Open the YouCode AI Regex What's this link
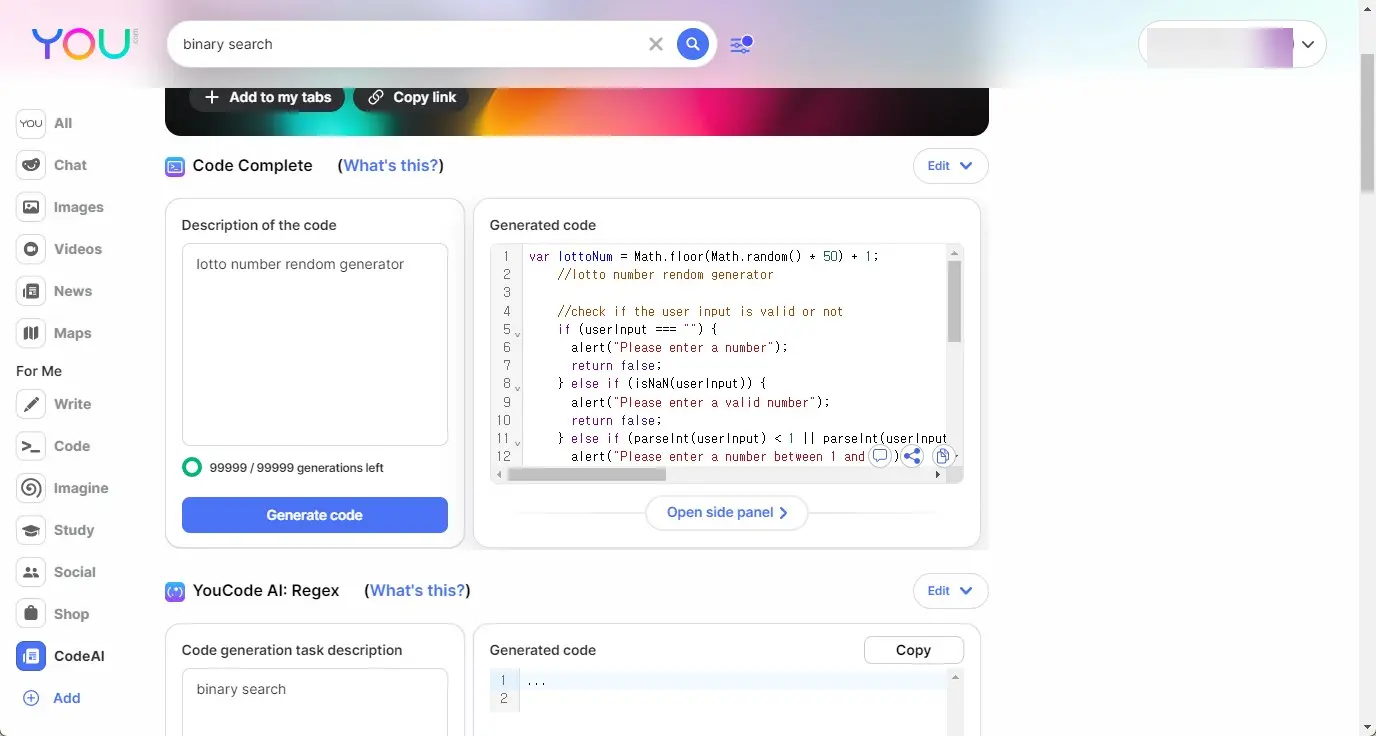The width and height of the screenshot is (1376, 736). pyautogui.click(x=417, y=591)
